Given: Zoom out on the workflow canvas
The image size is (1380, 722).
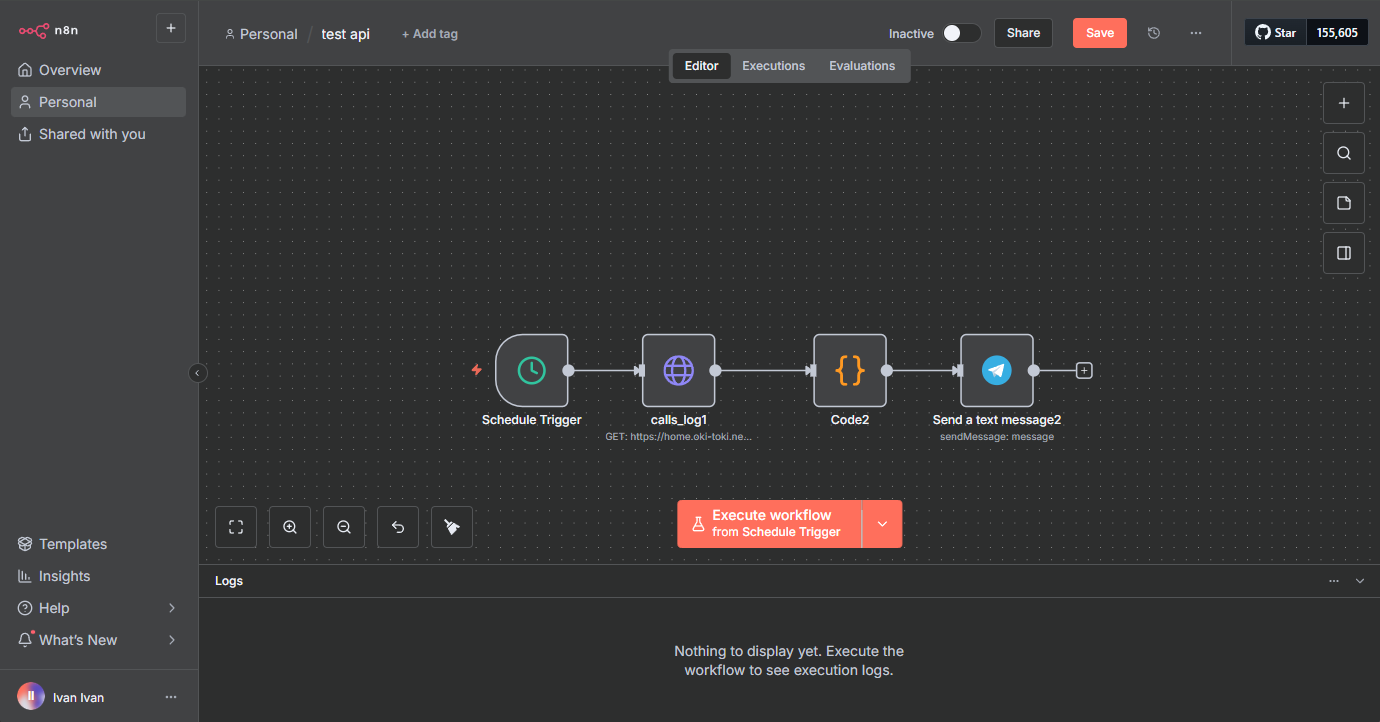Looking at the screenshot, I should coord(344,527).
